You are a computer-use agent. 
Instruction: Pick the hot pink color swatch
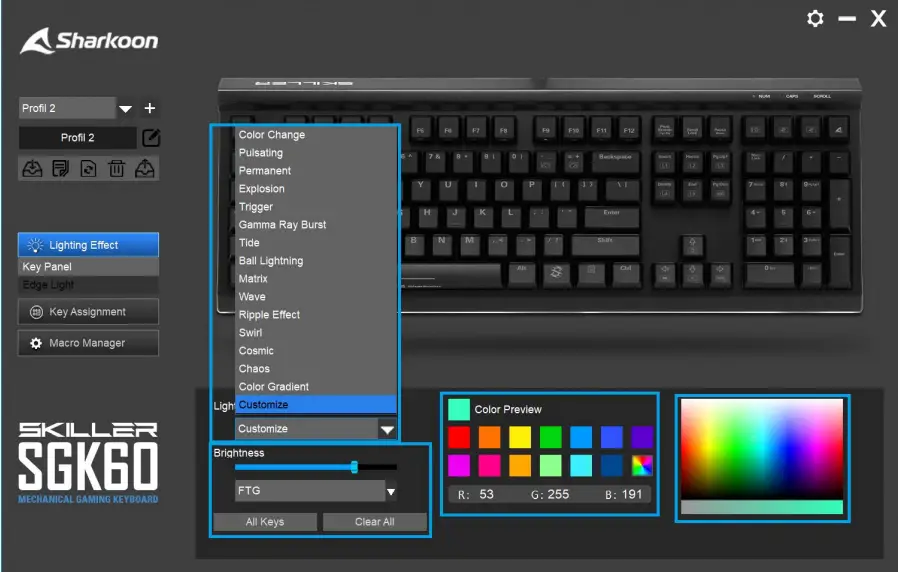[x=489, y=466]
